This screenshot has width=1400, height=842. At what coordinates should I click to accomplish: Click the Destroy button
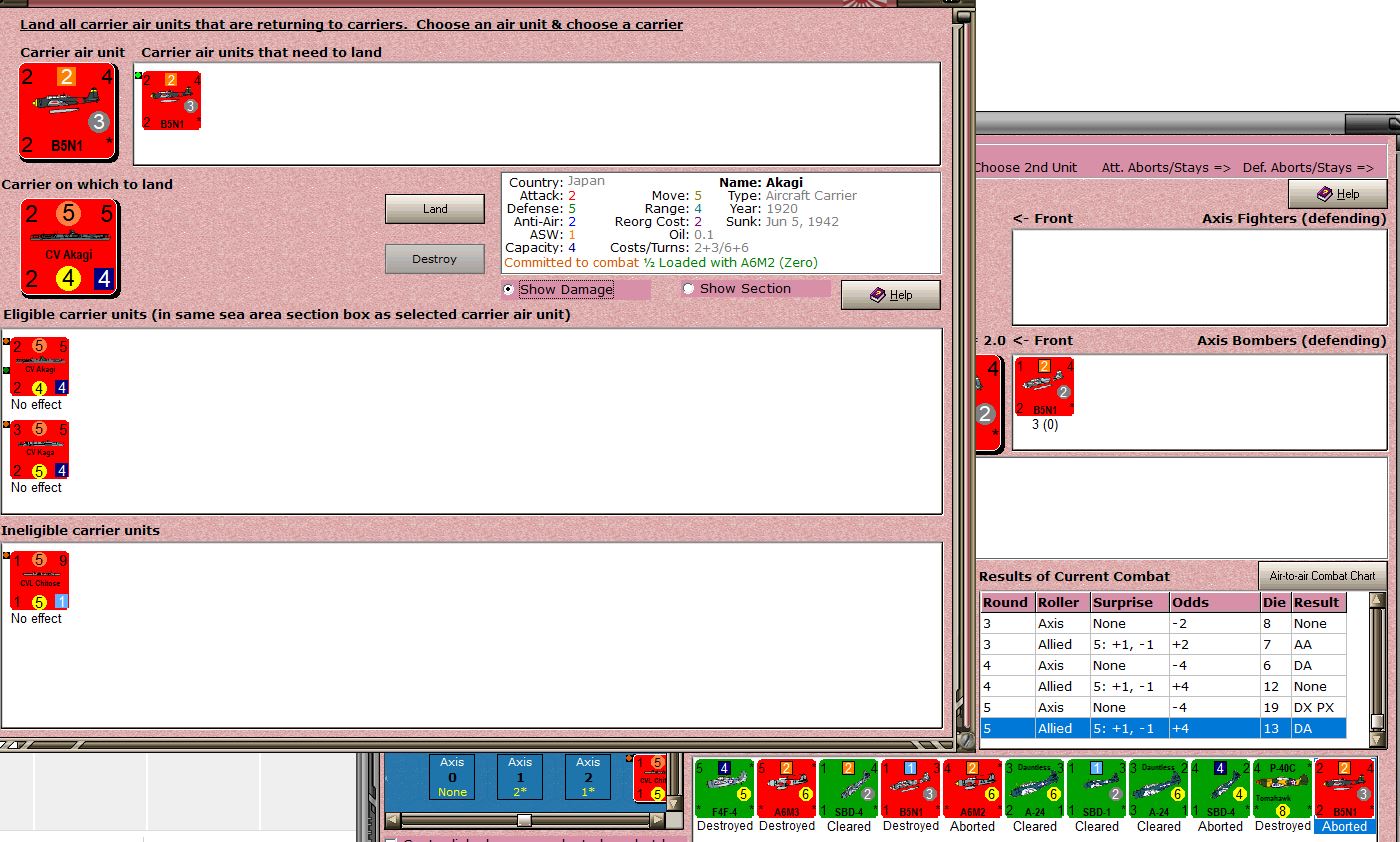(435, 259)
